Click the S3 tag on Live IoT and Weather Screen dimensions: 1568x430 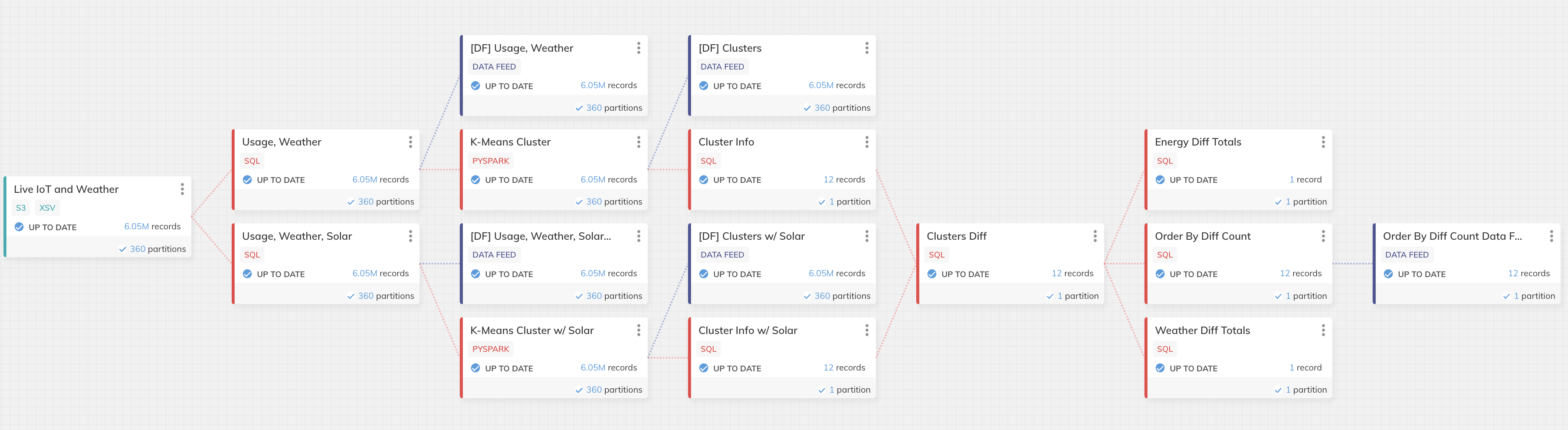click(x=21, y=208)
